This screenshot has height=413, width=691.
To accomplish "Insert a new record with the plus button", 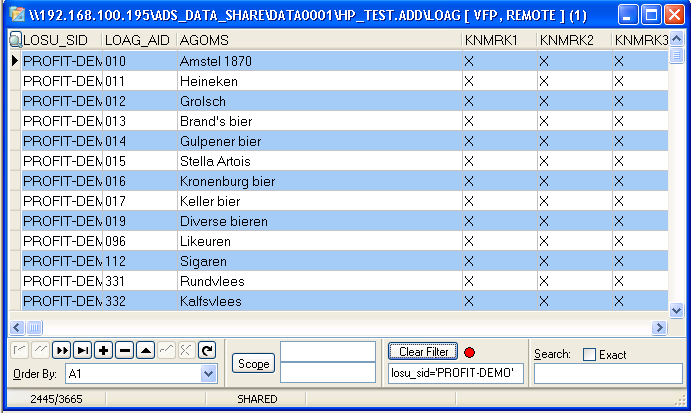I will click(104, 350).
